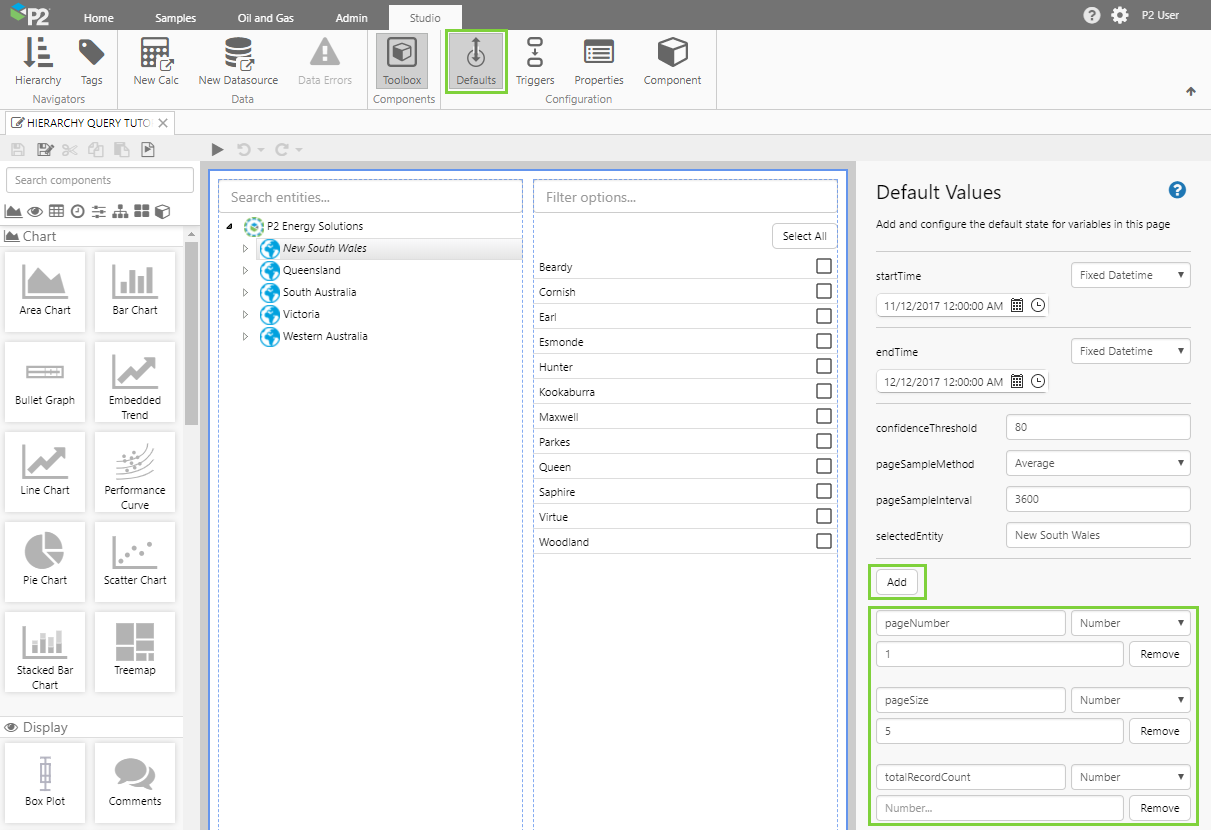The width and height of the screenshot is (1211, 830).
Task: Click the Tags navigator icon
Action: coord(92,61)
